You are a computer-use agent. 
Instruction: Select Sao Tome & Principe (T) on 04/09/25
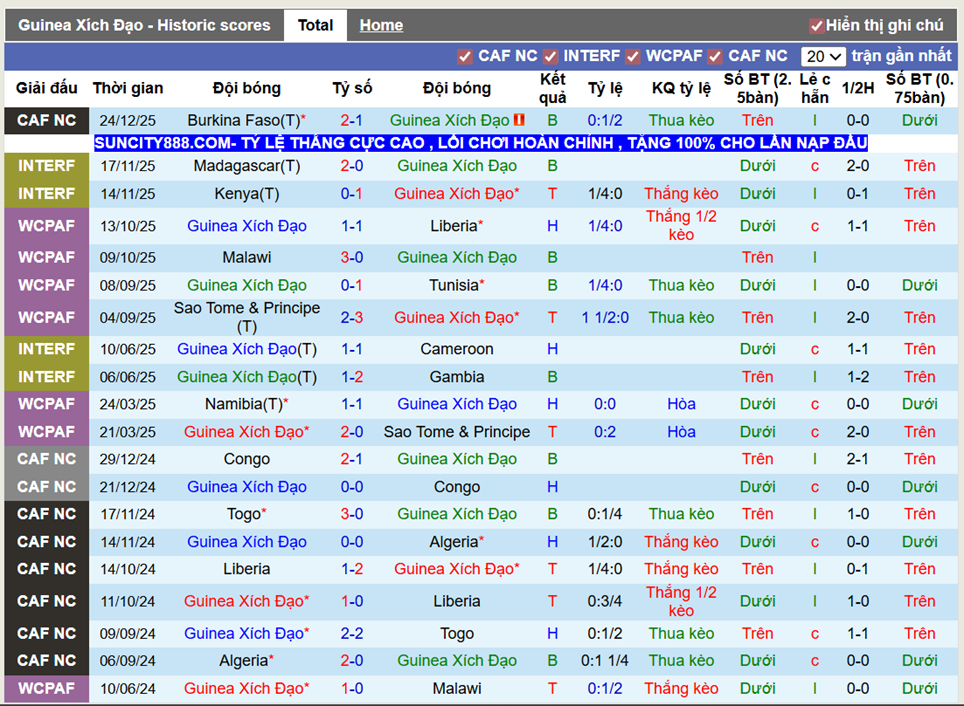tap(247, 317)
